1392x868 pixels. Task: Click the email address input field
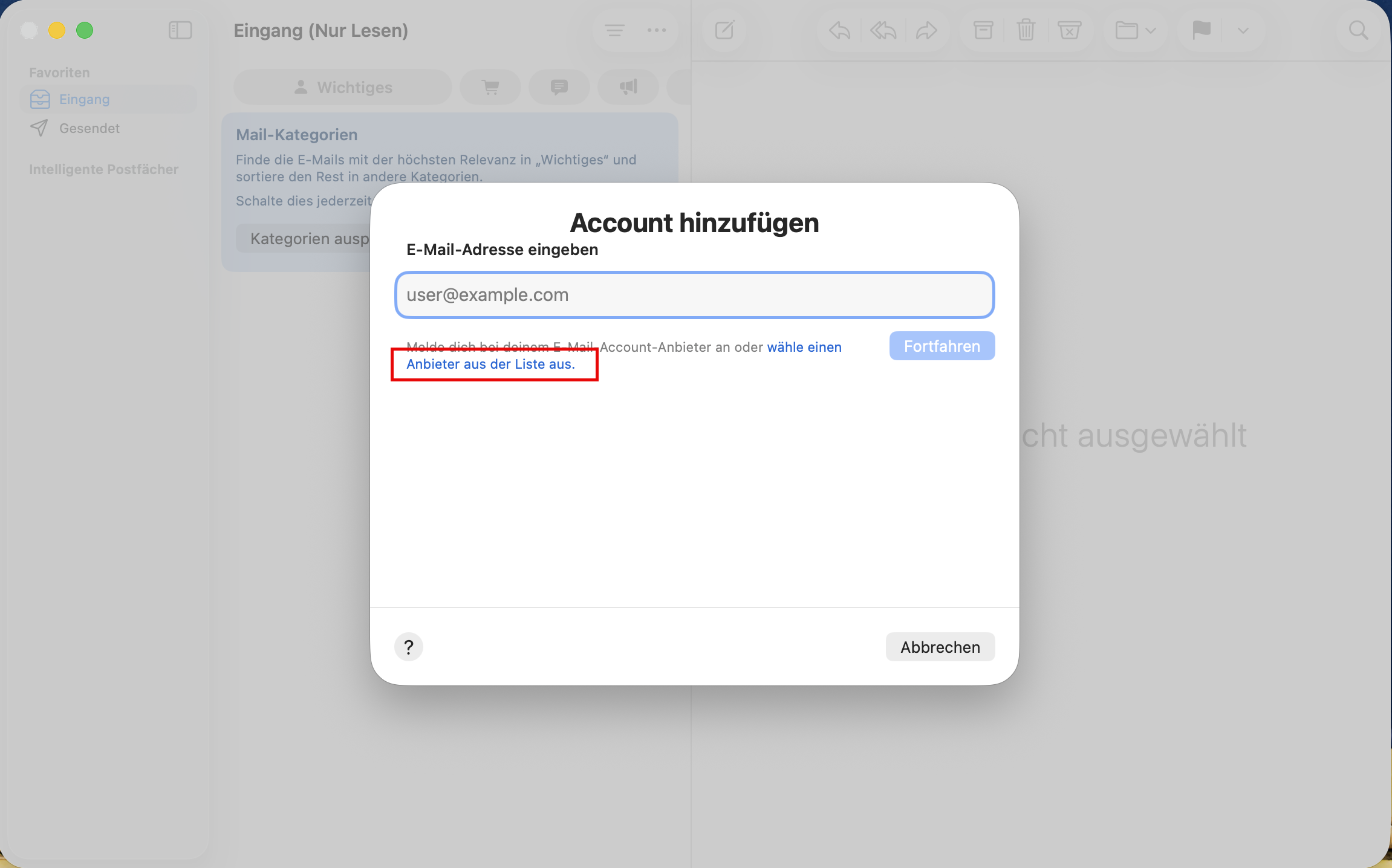coord(694,295)
